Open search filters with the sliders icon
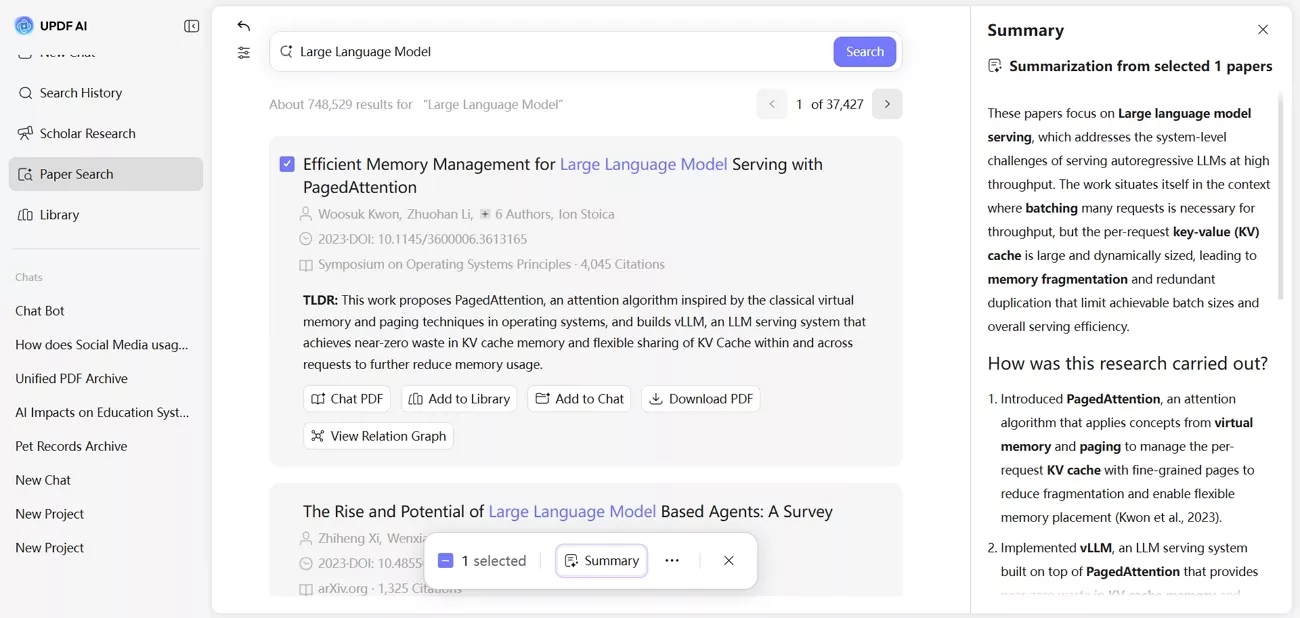1300x618 pixels. tap(243, 52)
